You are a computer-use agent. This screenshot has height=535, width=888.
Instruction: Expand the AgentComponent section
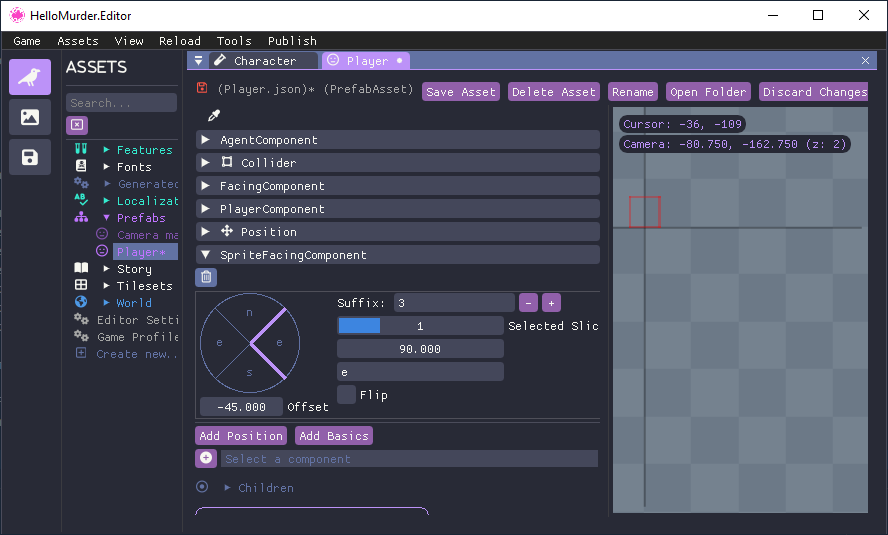[x=206, y=140]
